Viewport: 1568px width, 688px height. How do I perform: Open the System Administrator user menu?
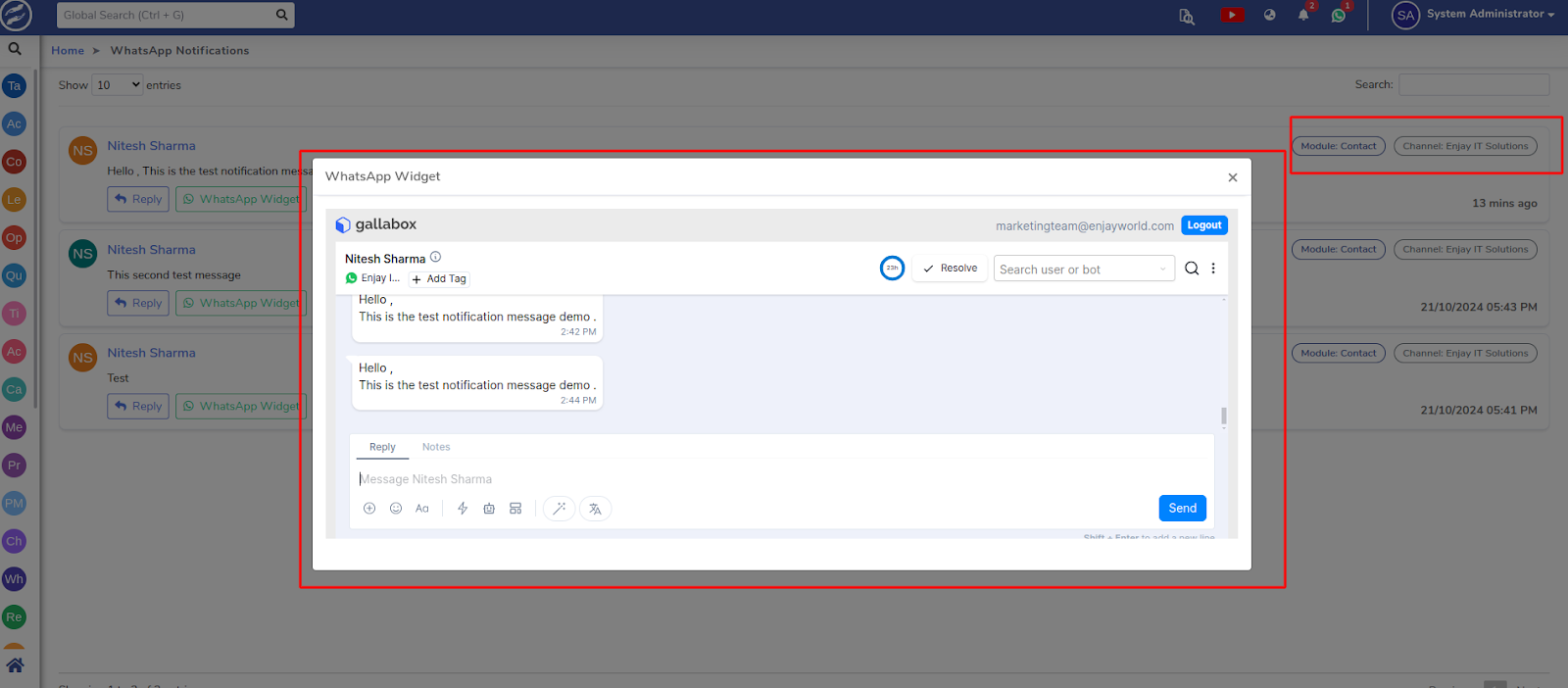[1490, 14]
